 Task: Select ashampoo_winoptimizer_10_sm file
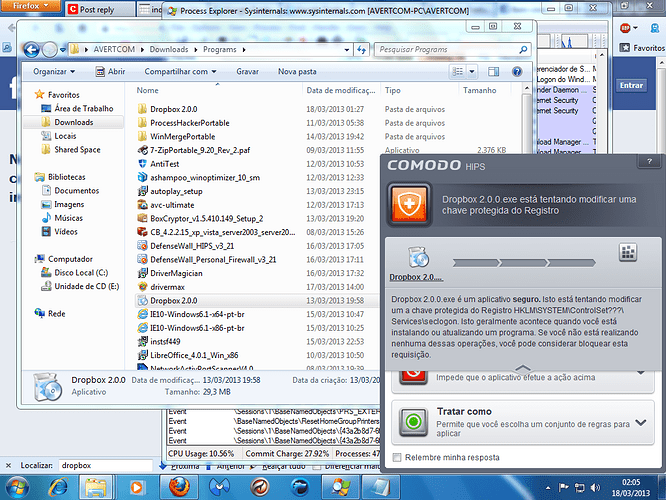(205, 178)
